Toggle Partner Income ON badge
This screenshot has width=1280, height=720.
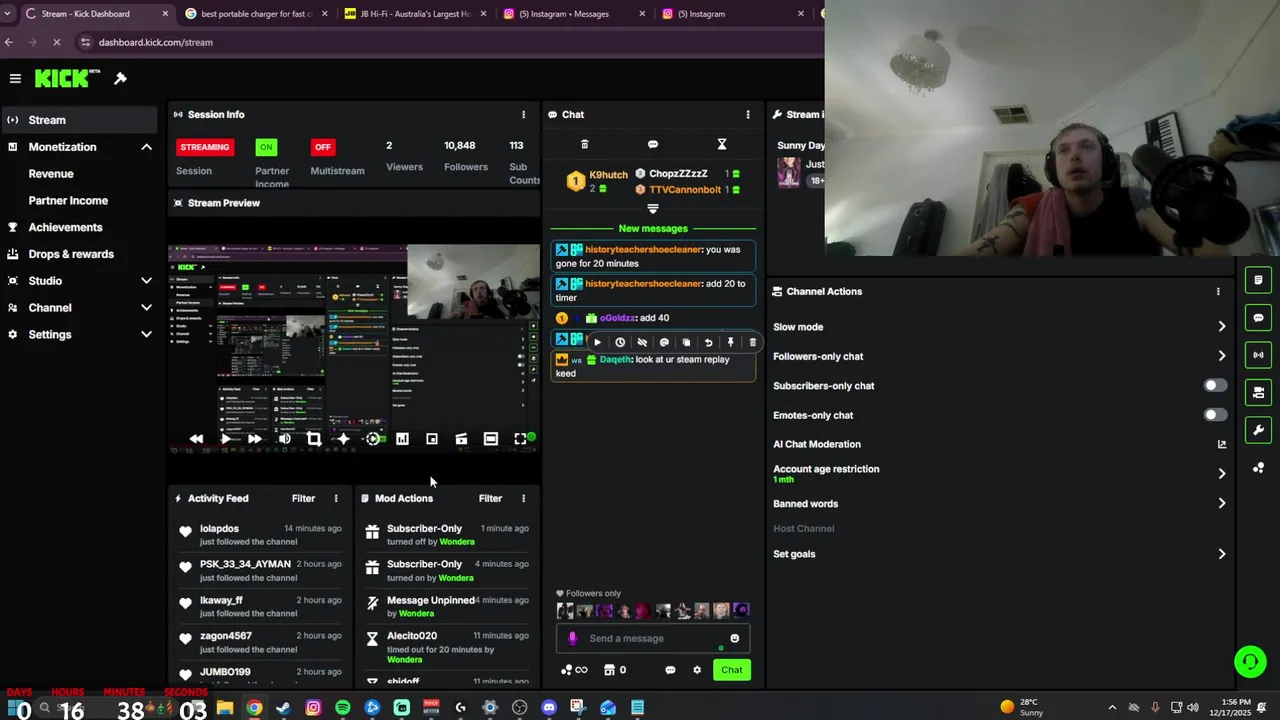[x=266, y=147]
